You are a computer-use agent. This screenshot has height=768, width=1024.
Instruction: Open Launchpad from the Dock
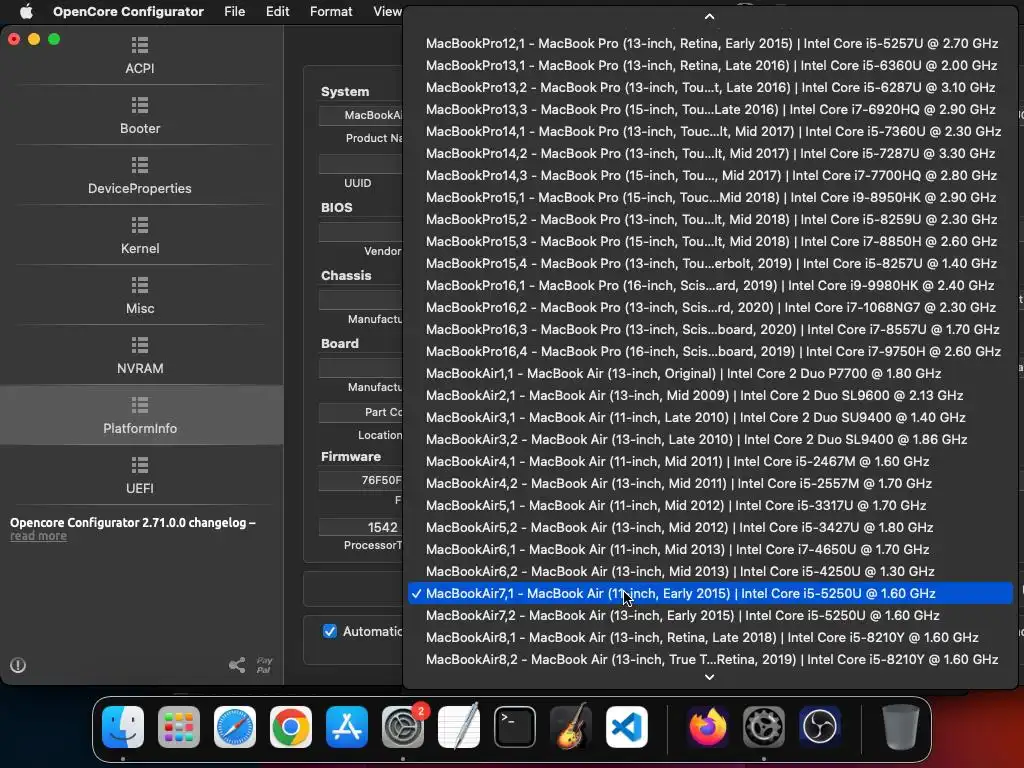pos(178,727)
